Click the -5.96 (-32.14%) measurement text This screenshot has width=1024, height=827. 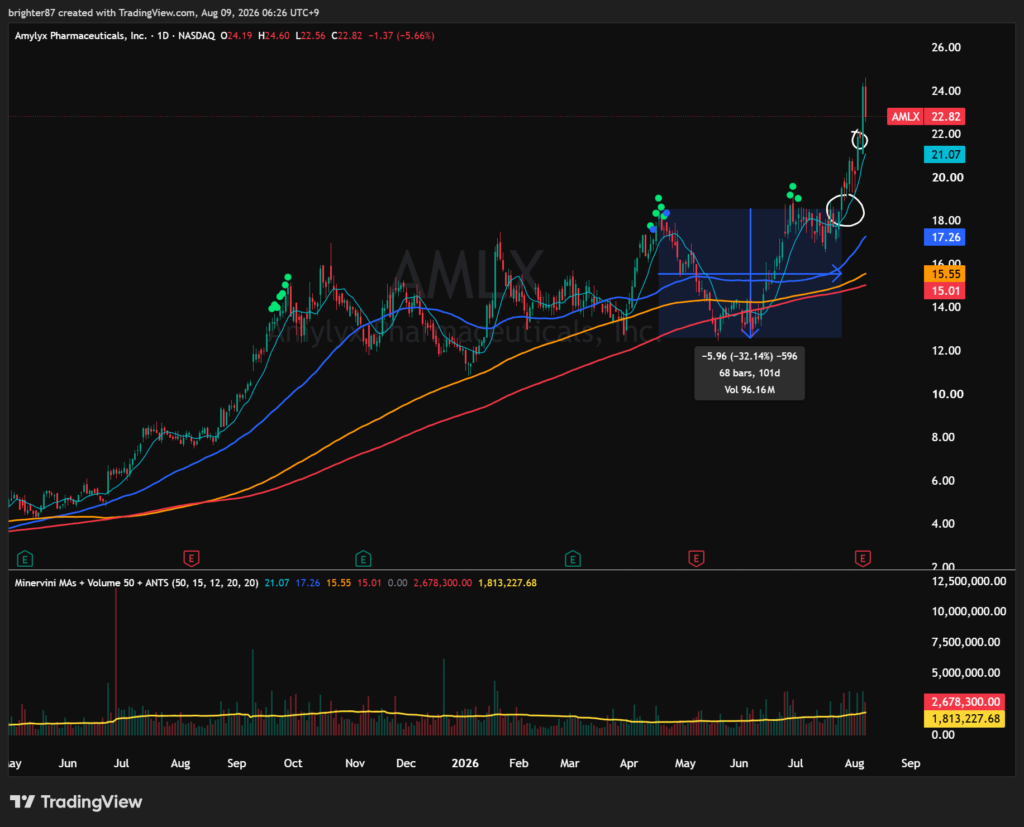[x=749, y=356]
